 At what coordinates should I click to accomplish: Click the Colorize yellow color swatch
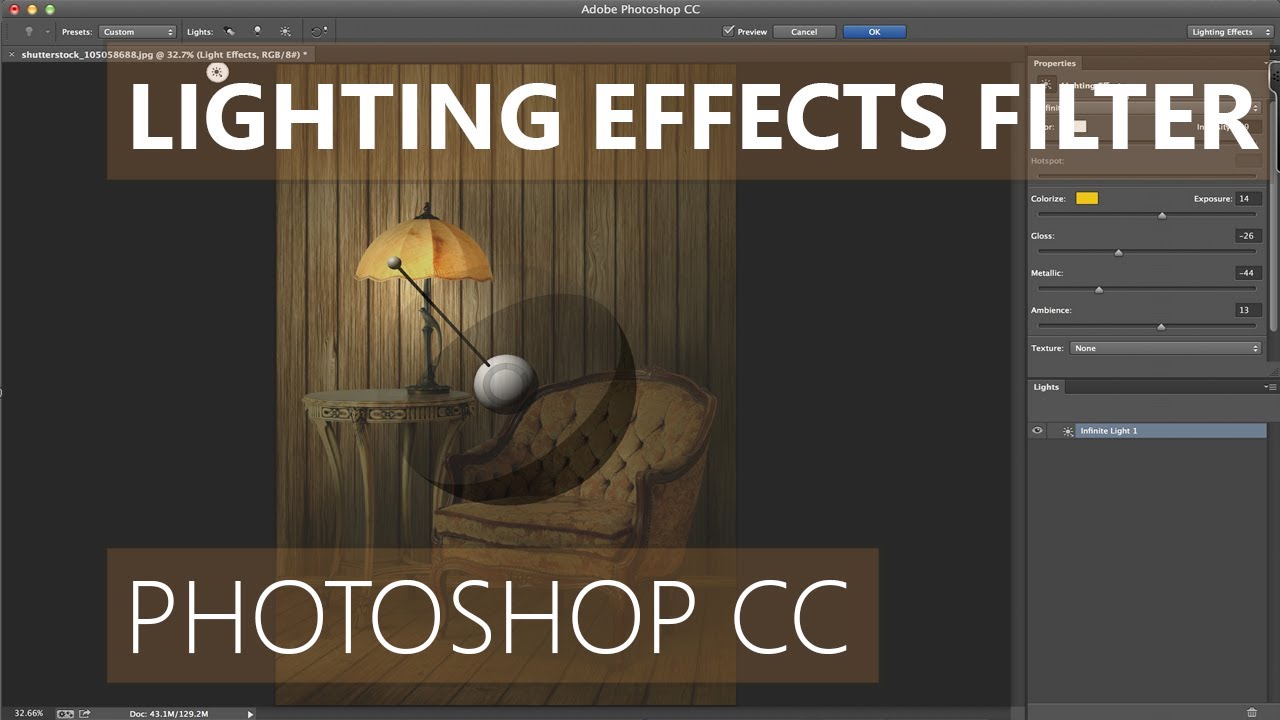coord(1087,199)
